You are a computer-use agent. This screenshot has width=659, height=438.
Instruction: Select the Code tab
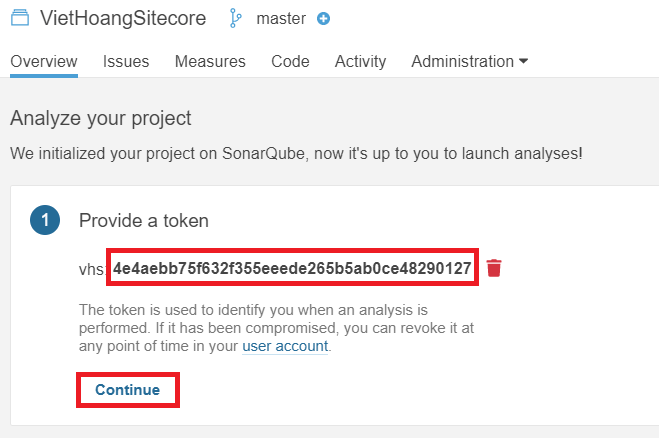coord(290,61)
